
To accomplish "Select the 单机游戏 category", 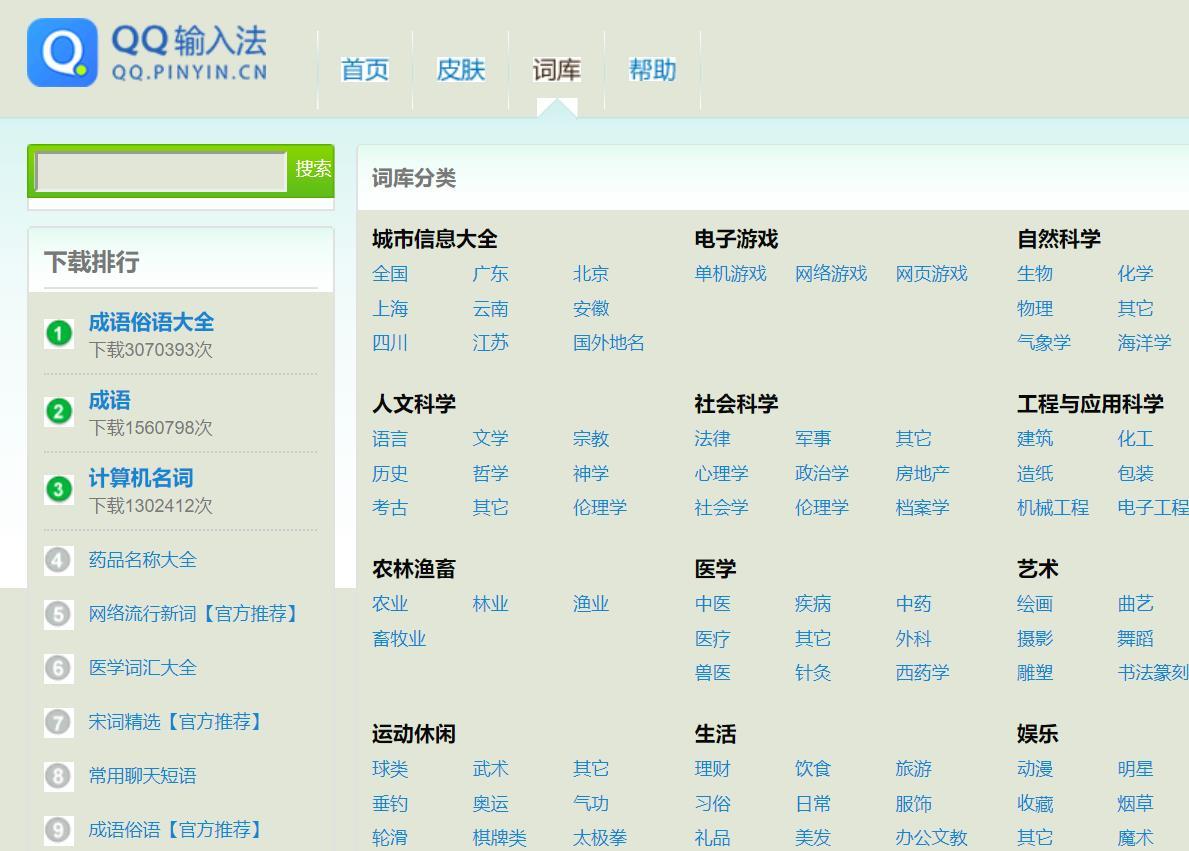I will click(731, 274).
